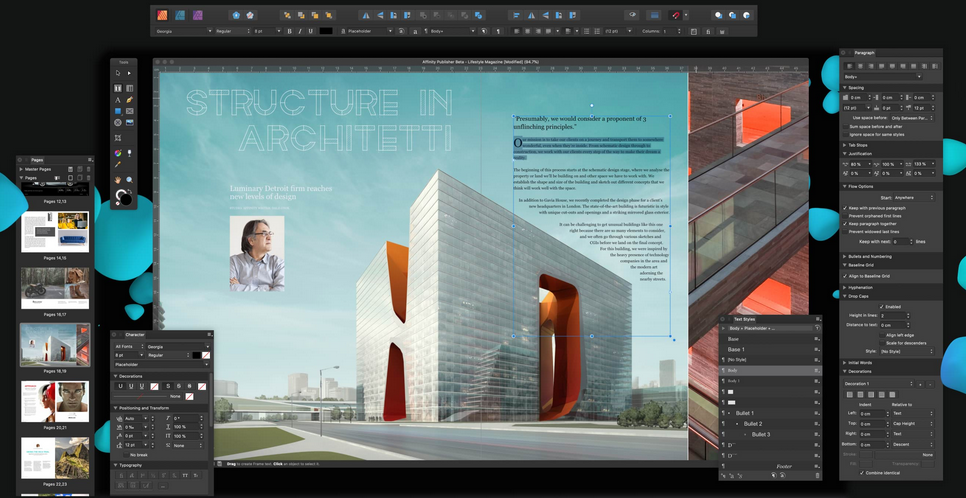Screen dimensions: 966x498
Task: Select the Artistic Text tool (A)
Action: [x=118, y=100]
